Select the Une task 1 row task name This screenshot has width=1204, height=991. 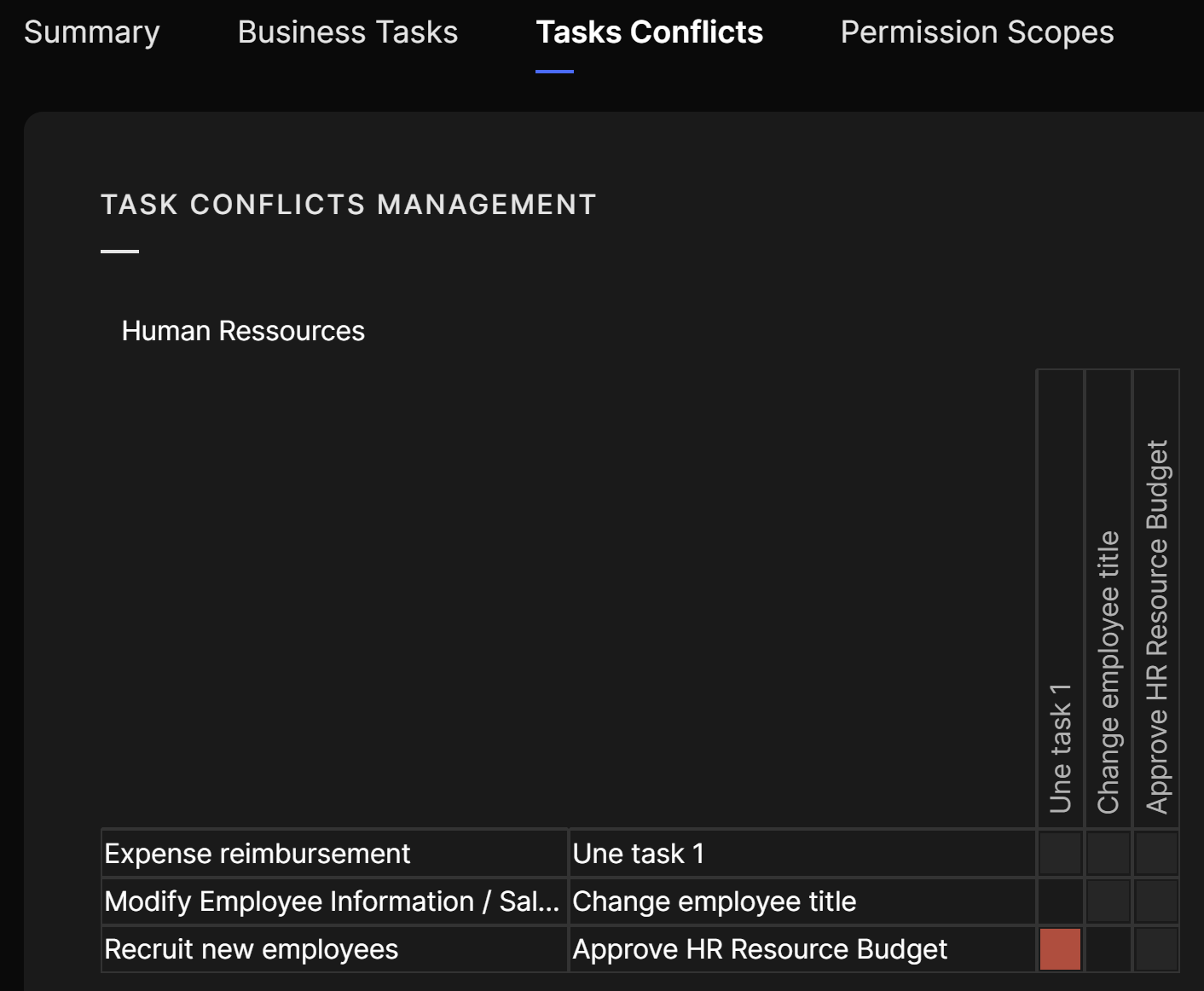pyautogui.click(x=638, y=854)
